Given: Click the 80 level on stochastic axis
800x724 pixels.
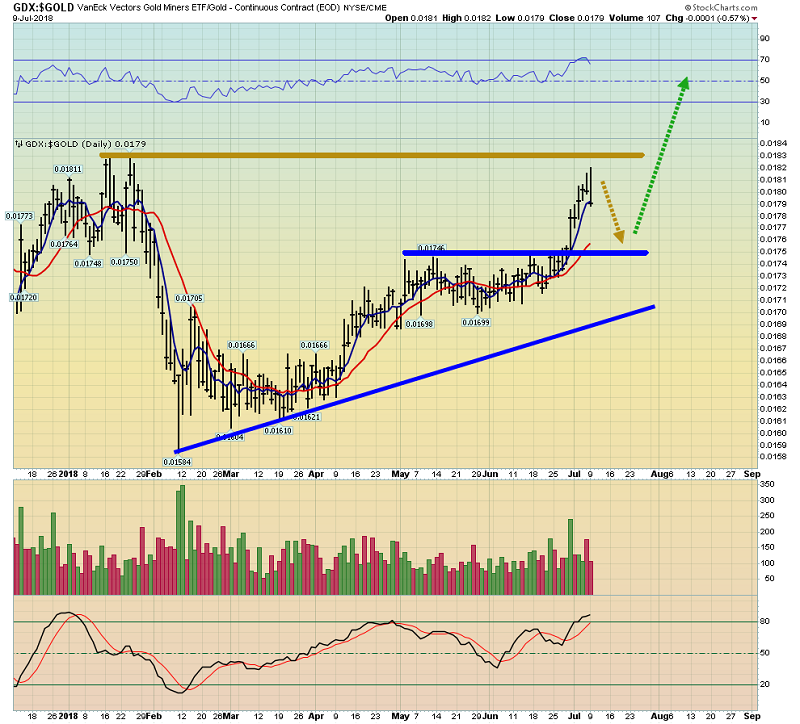Looking at the screenshot, I should 765,621.
